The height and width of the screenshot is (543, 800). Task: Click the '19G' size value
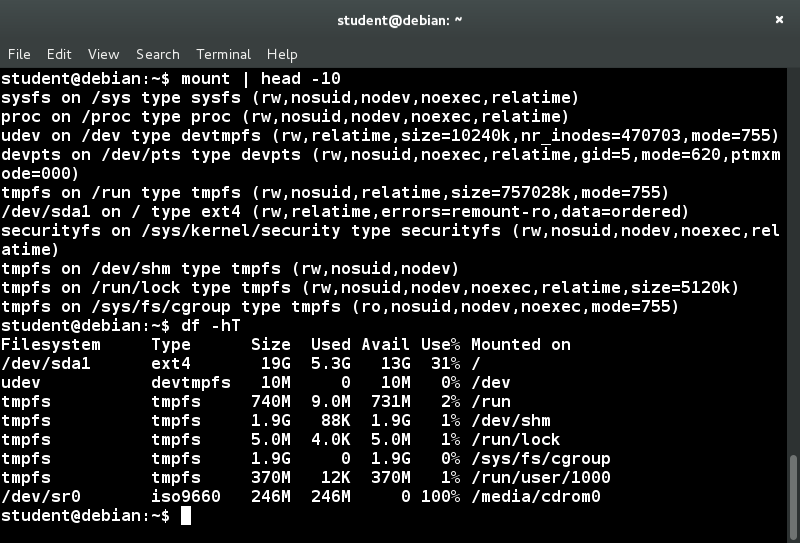pos(276,363)
